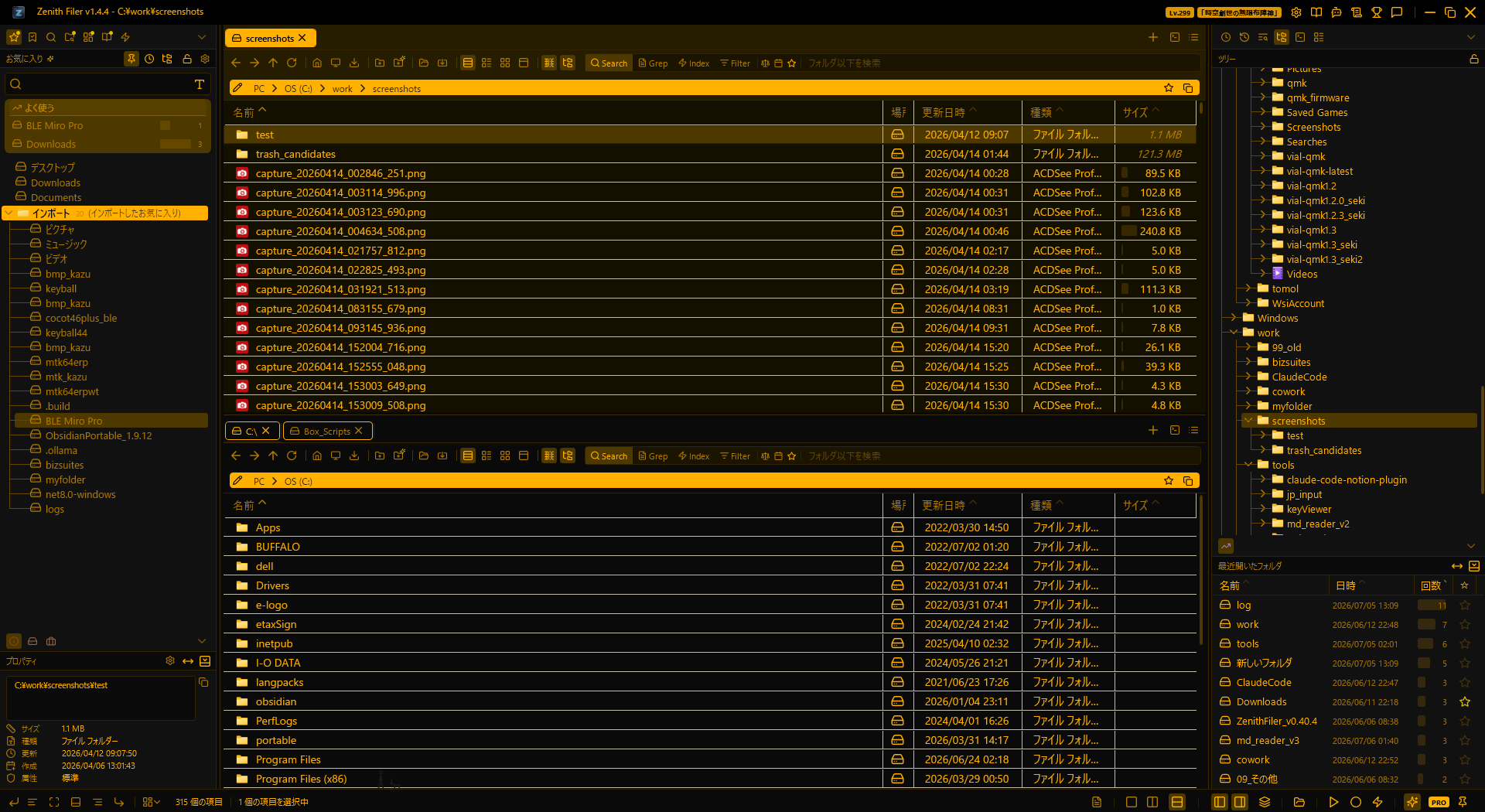Copy the path in the properties panel
The image size is (1485, 812).
click(x=203, y=683)
